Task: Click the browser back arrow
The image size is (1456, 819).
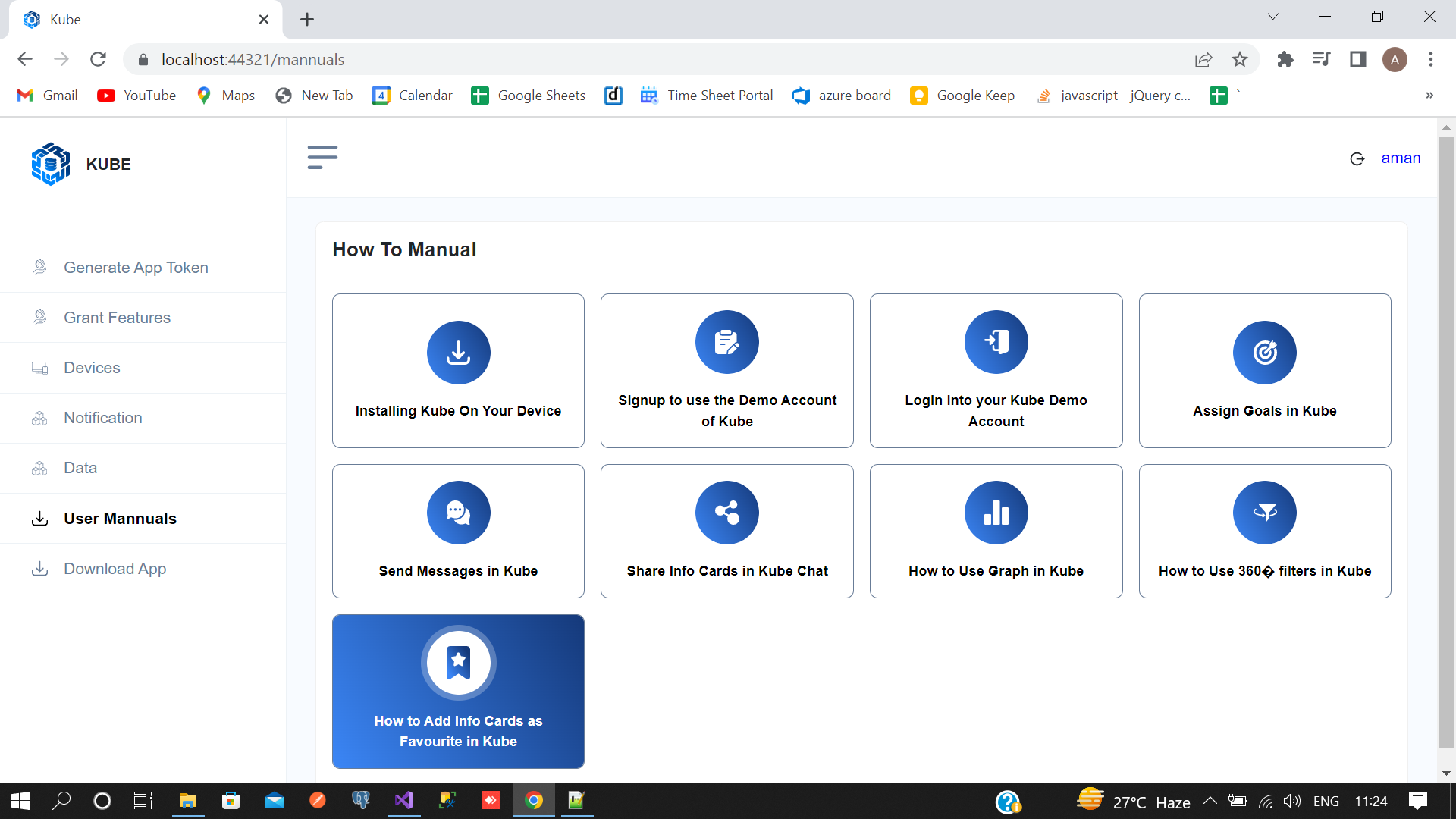Action: (25, 59)
